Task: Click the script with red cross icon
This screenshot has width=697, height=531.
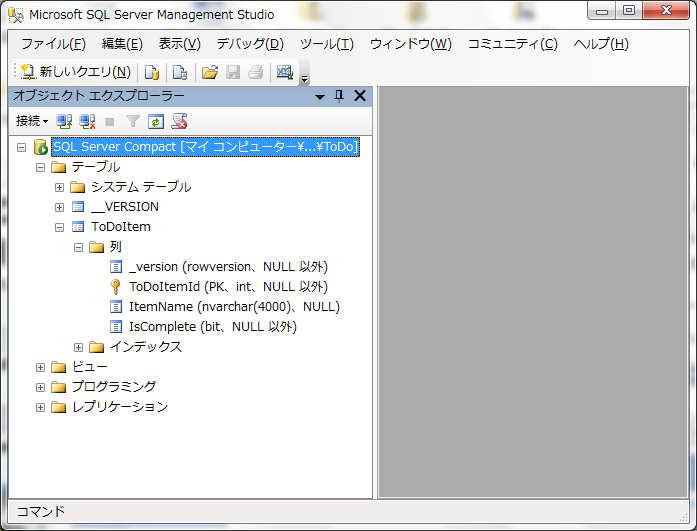Action: 180,121
